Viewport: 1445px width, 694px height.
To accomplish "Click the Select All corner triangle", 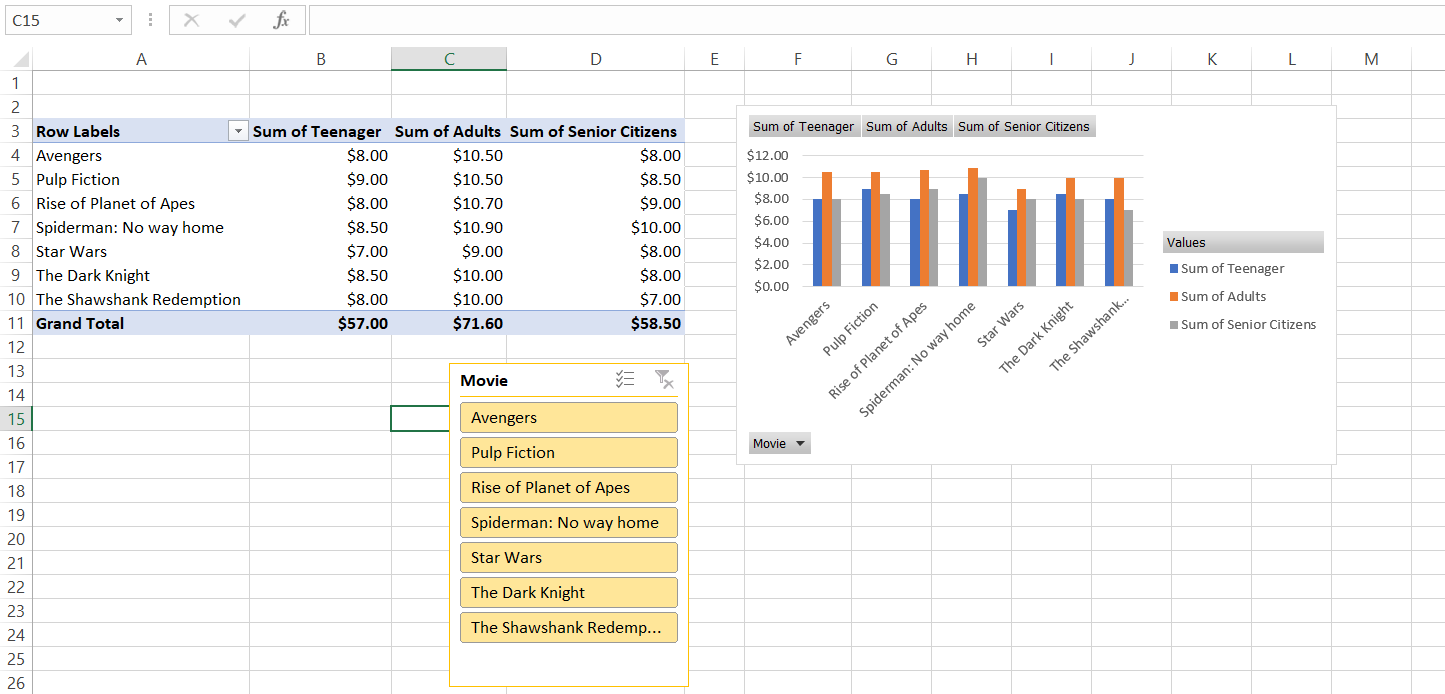I will (22, 60).
